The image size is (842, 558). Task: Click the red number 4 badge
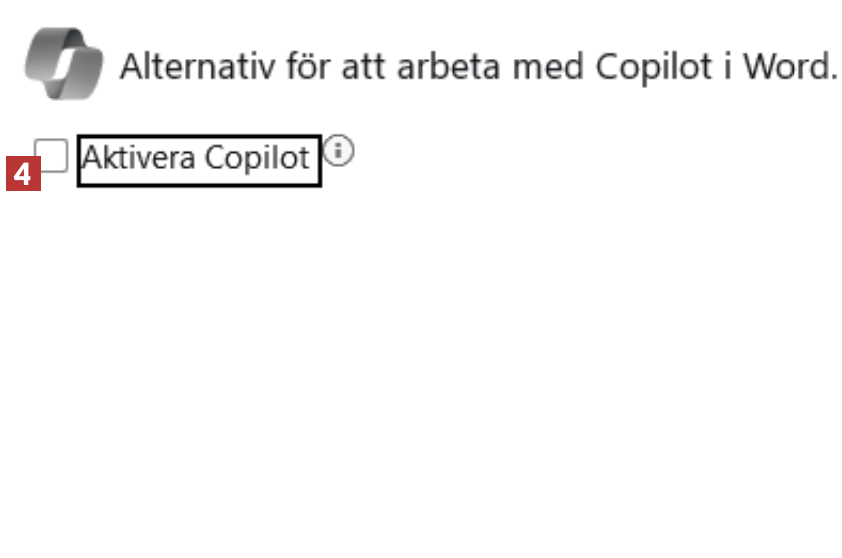click(24, 175)
